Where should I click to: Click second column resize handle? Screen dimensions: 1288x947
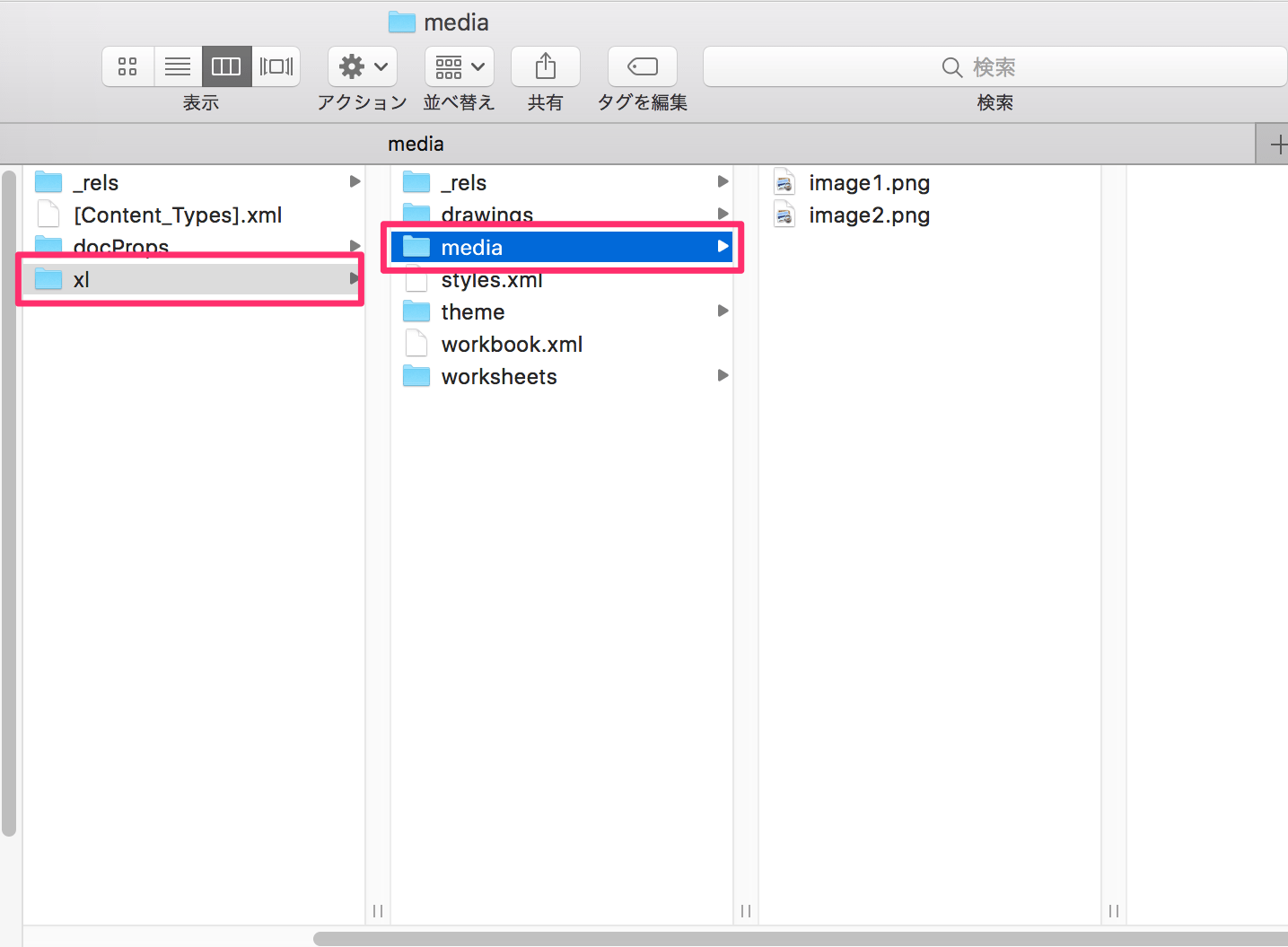coord(746,911)
